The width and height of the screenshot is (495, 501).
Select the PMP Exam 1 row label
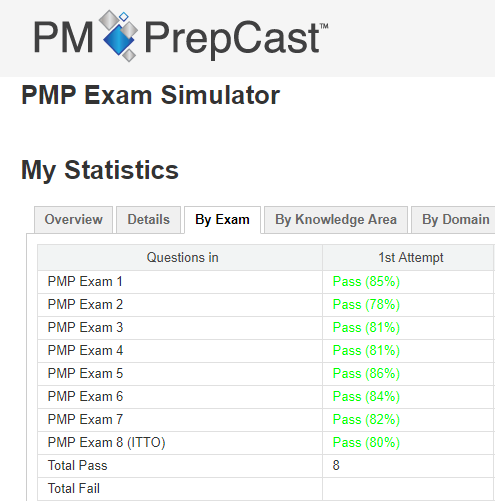85,282
